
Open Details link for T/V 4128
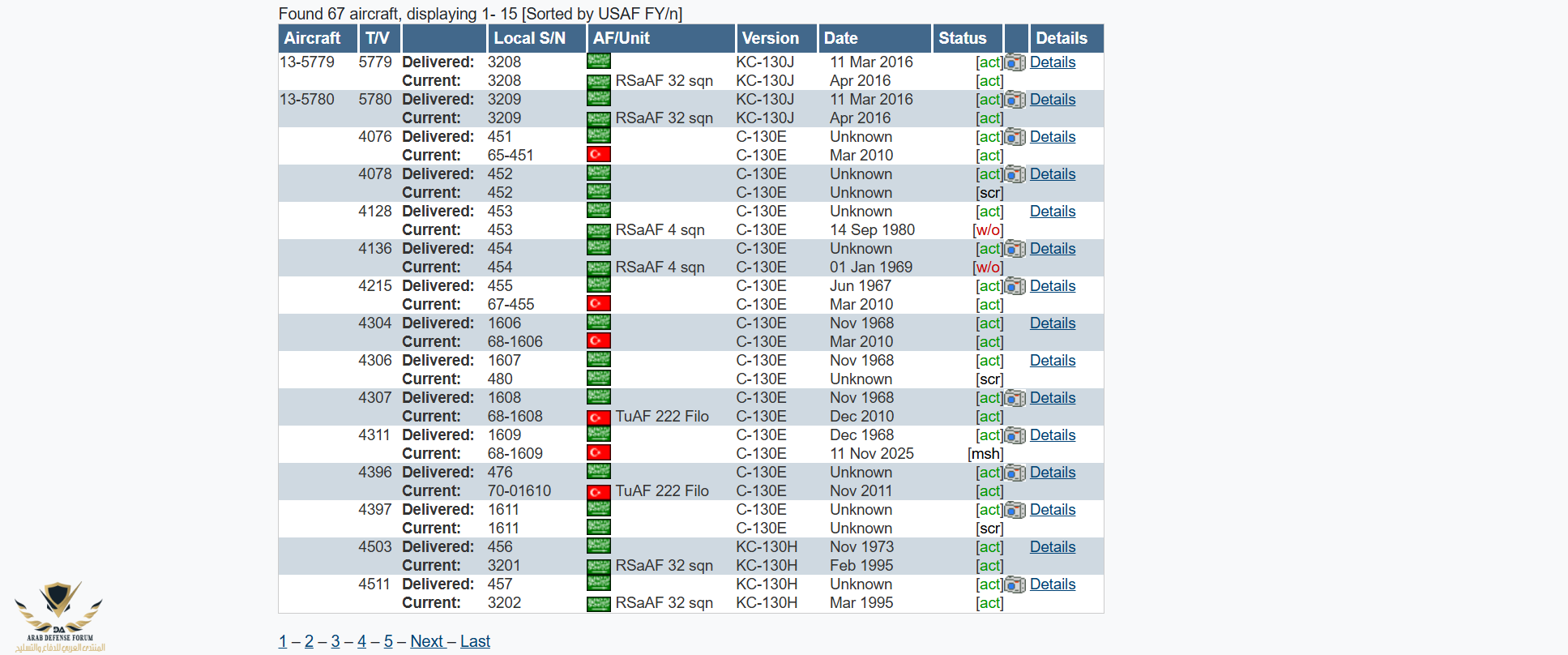[1052, 212]
